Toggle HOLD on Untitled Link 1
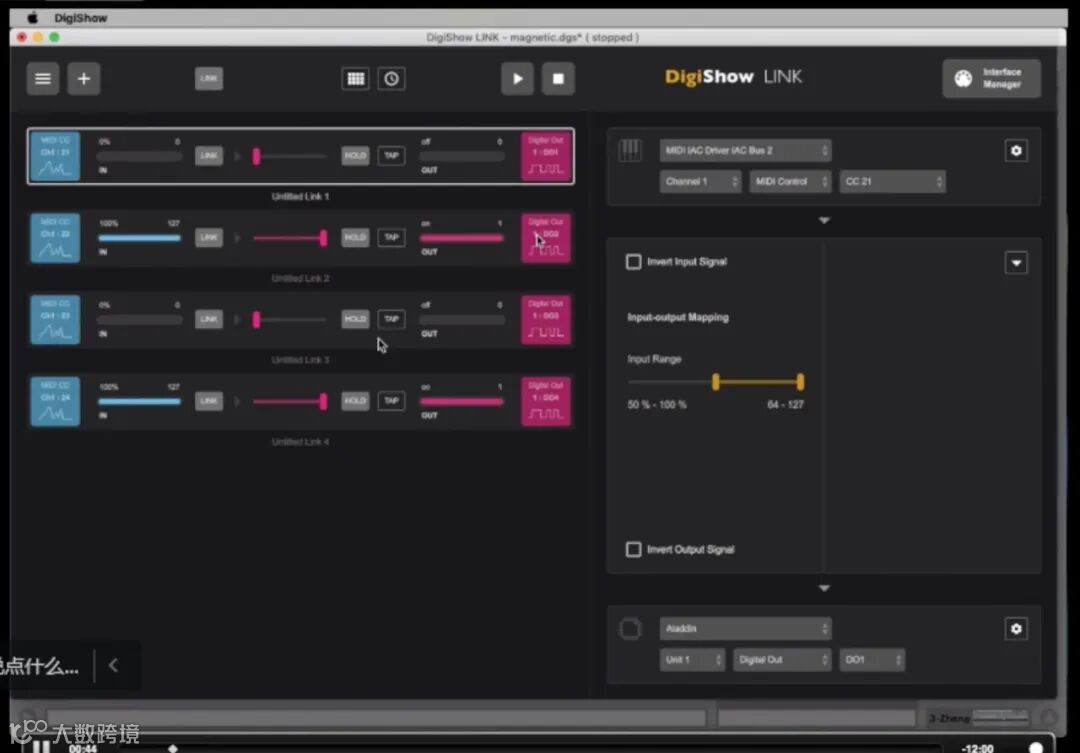The image size is (1080, 753). click(355, 156)
